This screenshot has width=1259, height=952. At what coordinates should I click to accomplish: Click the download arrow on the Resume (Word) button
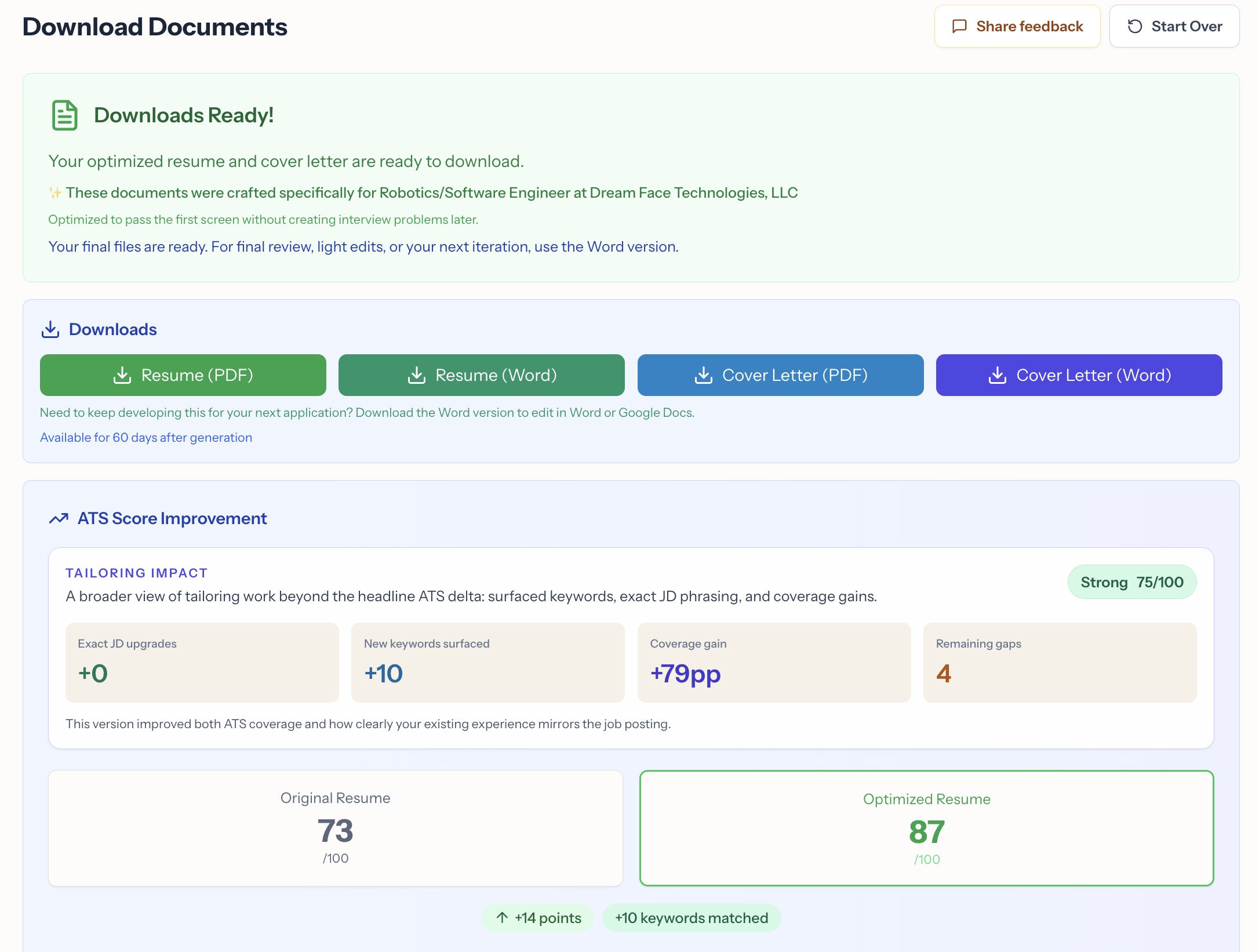tap(416, 375)
